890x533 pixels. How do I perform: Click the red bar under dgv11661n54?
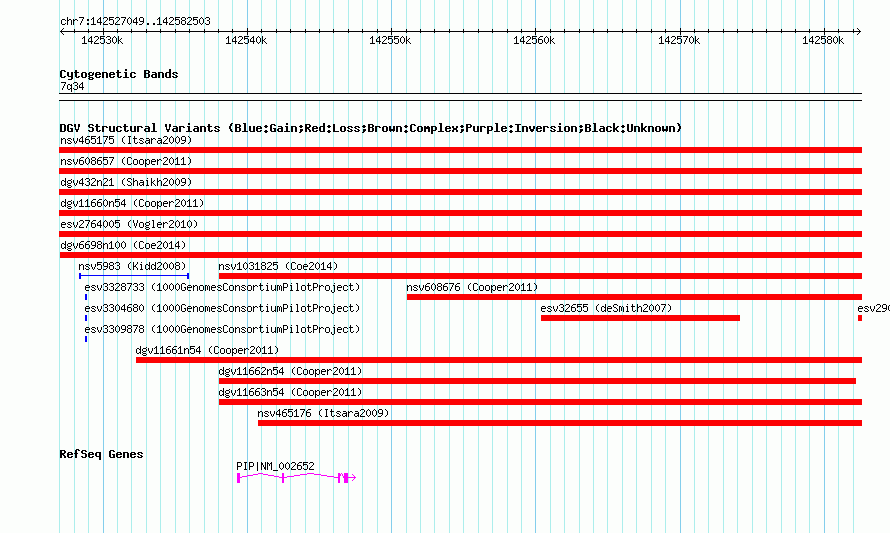click(499, 360)
